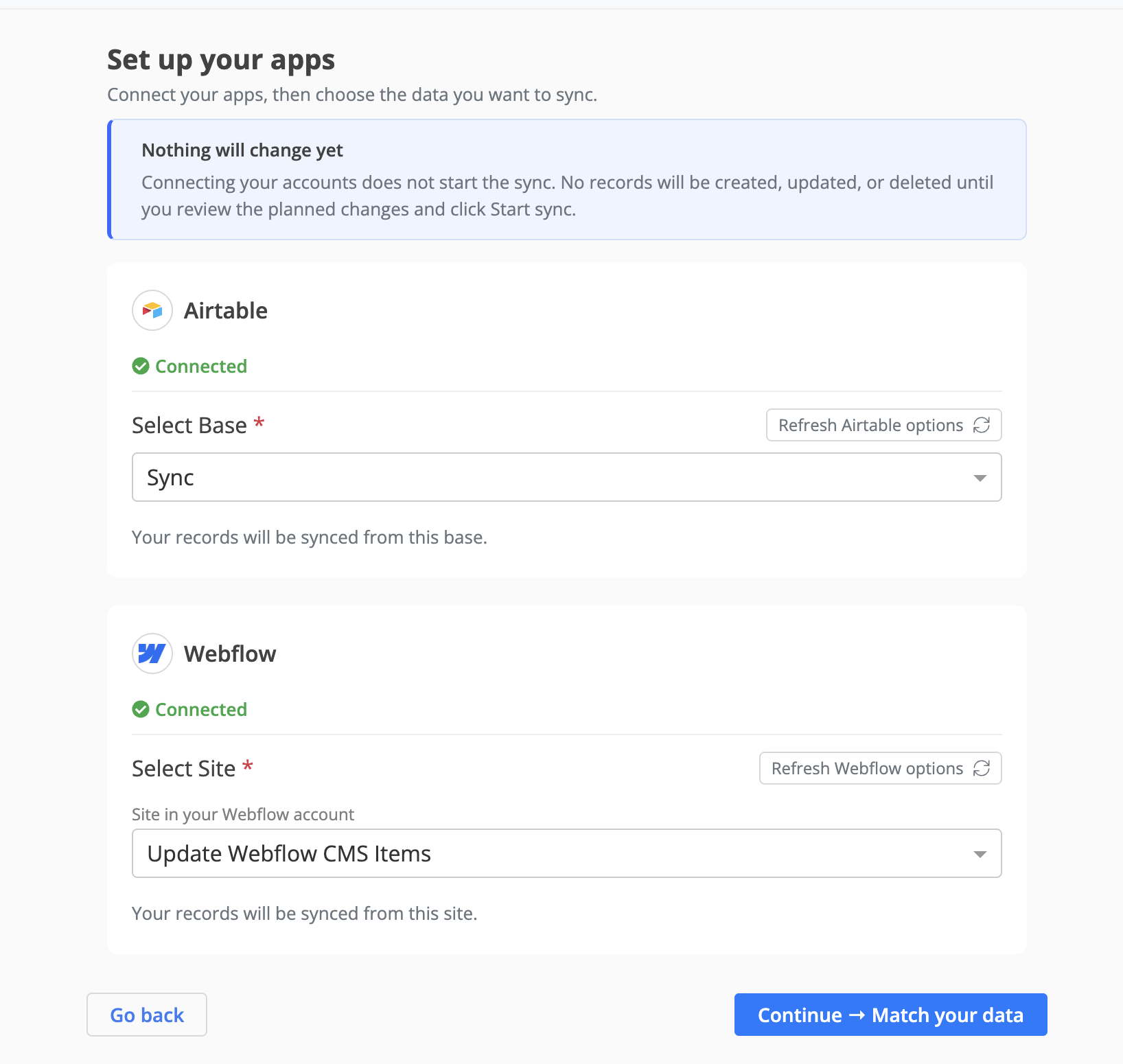Click the arrow on Update Webflow CMS Items selector
Screen dimensions: 1123x1064
[980, 854]
